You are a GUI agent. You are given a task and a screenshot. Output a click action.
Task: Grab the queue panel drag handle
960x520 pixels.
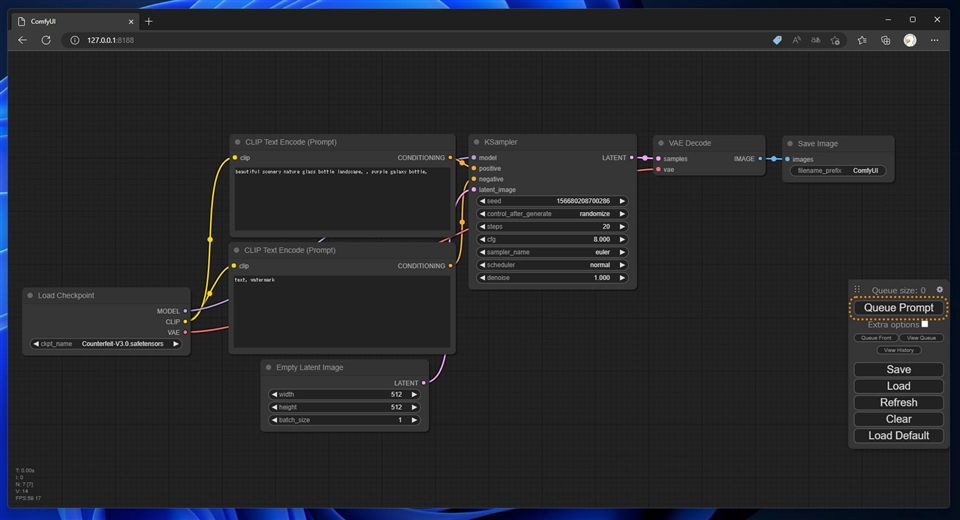tap(857, 290)
